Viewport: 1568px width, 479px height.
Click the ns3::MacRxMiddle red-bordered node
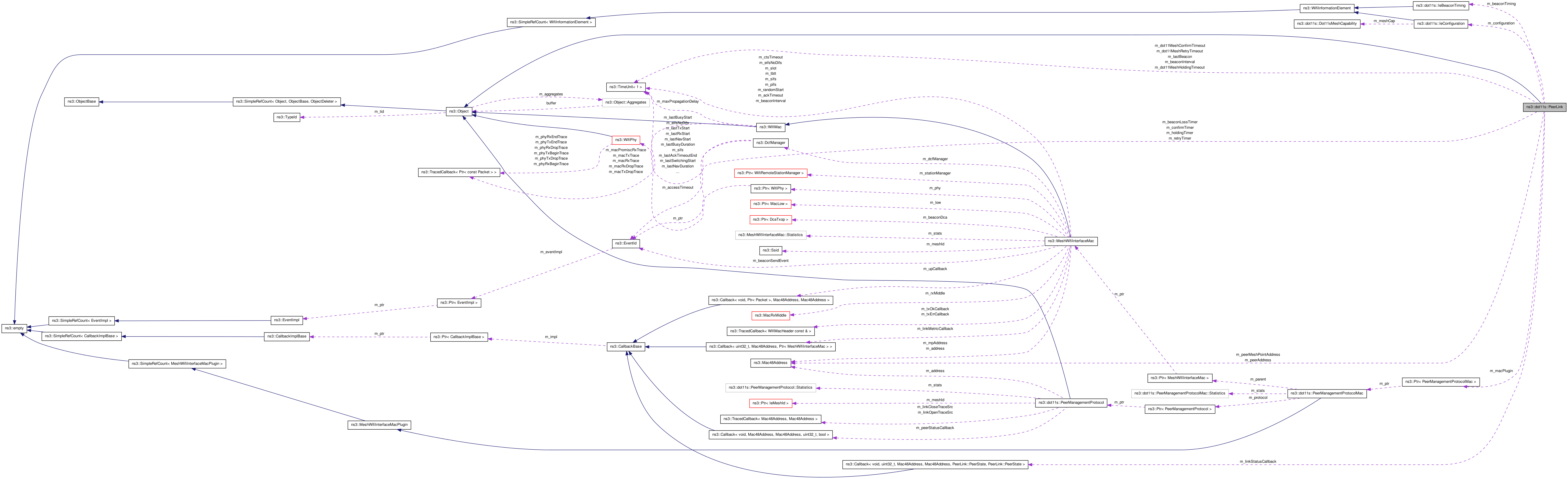click(770, 316)
